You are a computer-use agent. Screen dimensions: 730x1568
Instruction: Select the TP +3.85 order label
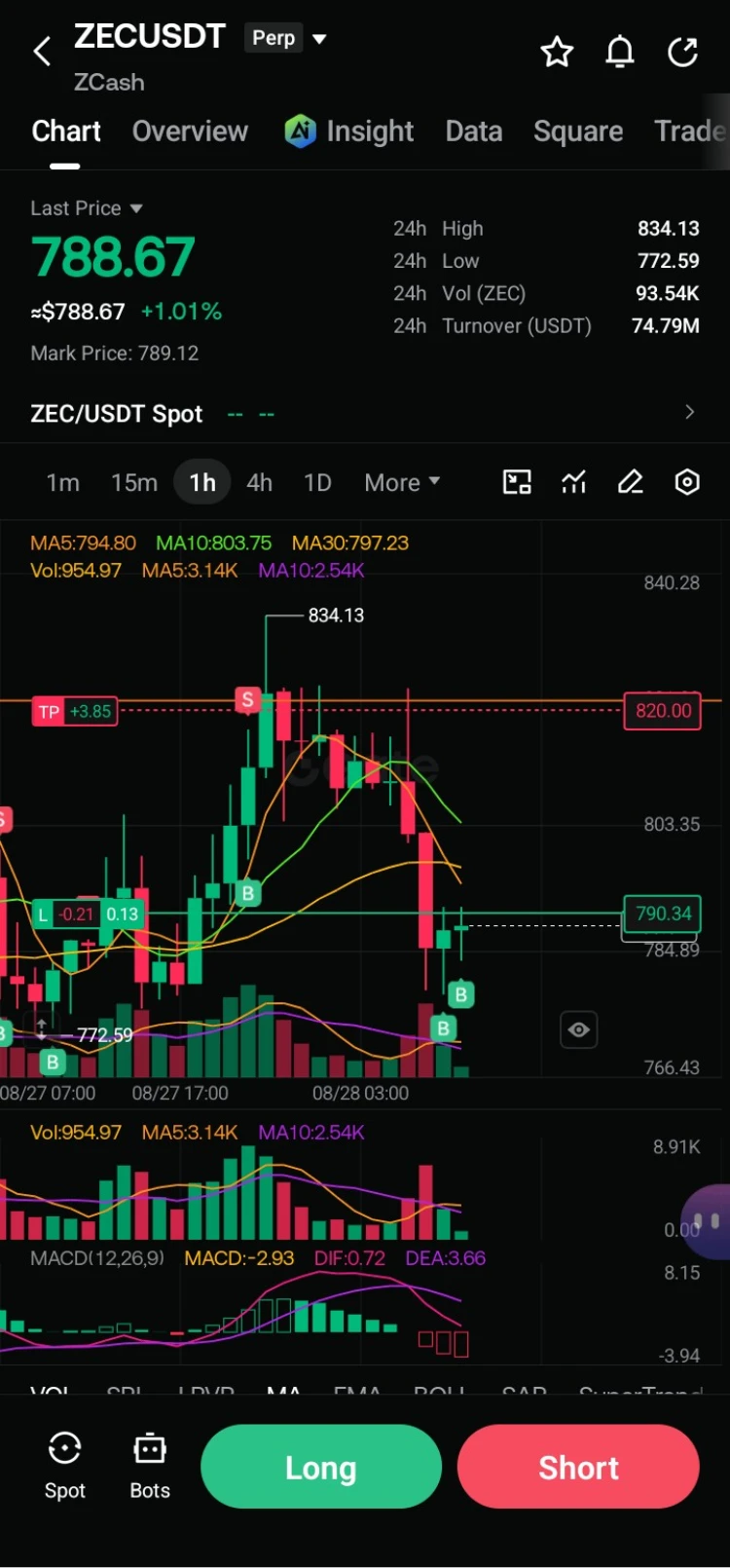tap(75, 712)
